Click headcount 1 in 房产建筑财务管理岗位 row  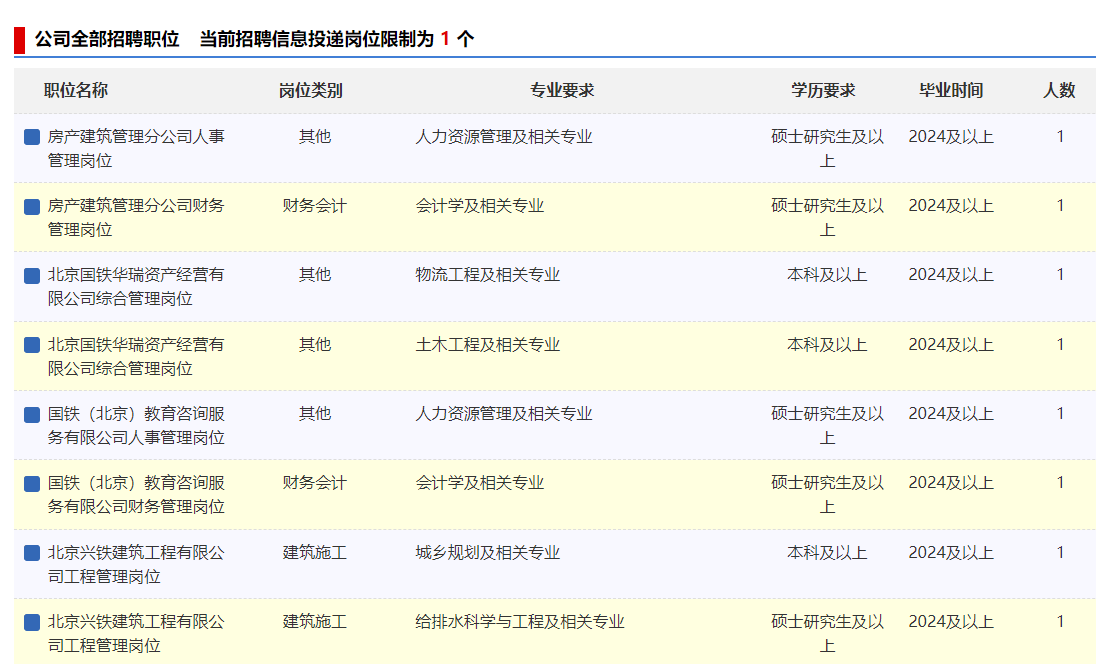tap(1060, 206)
